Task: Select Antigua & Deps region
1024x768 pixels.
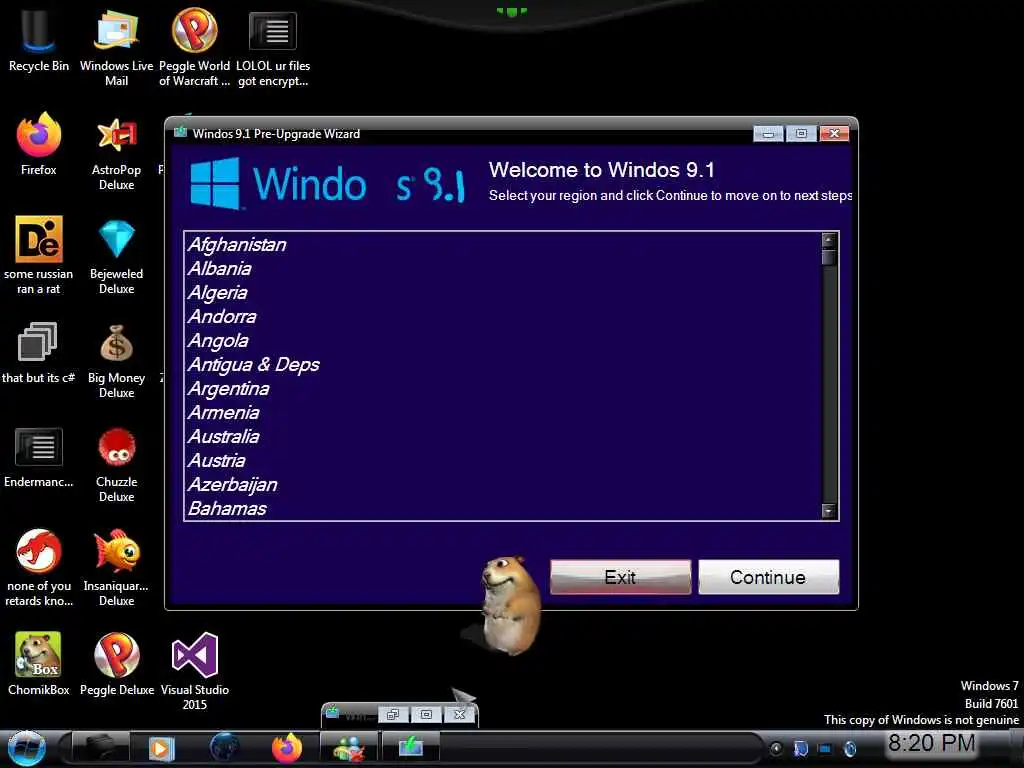Action: 502,364
